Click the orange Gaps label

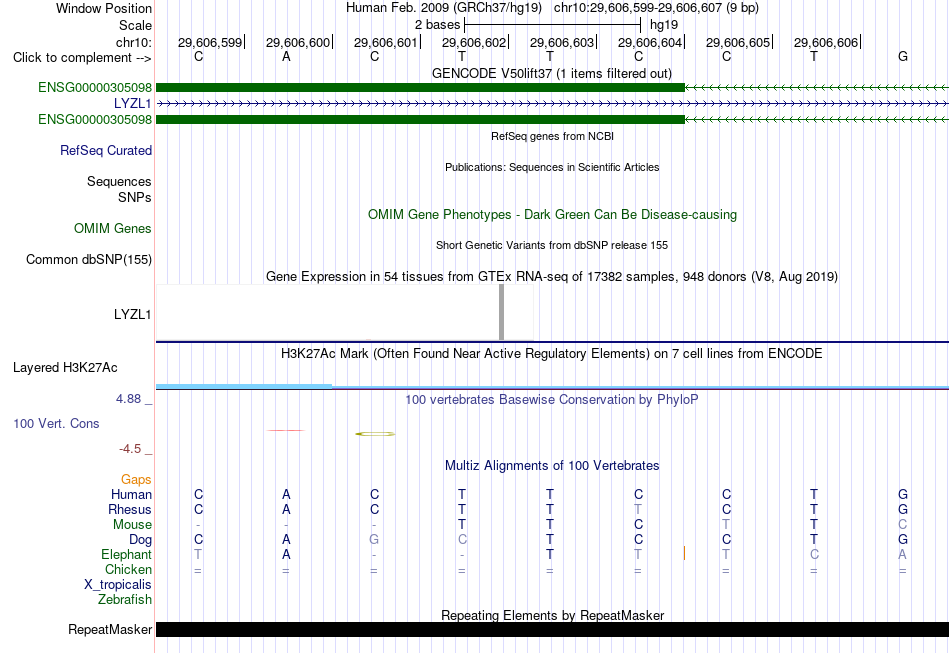[136, 480]
